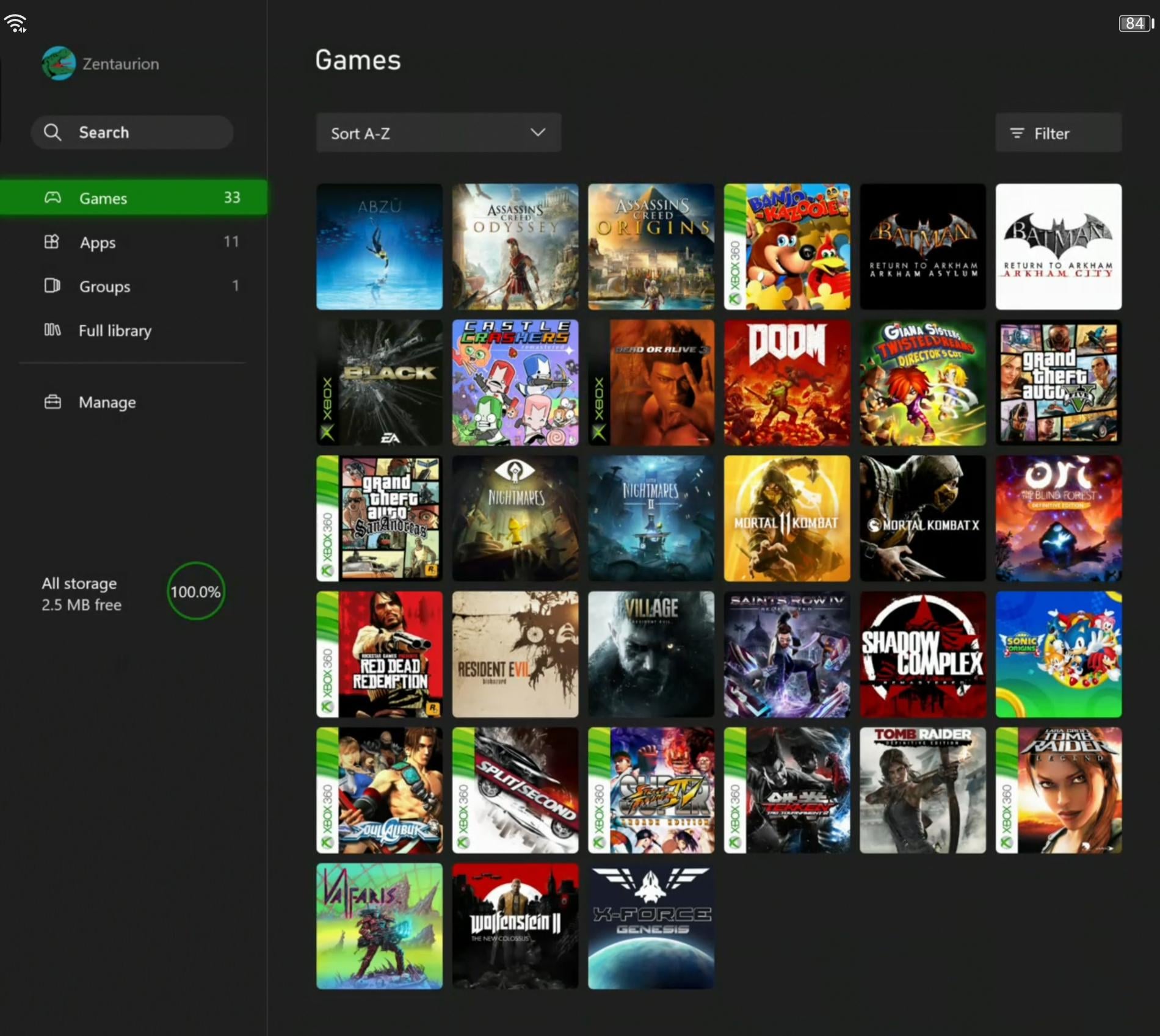The image size is (1160, 1036).
Task: Focus the Search input field
Action: (147, 132)
